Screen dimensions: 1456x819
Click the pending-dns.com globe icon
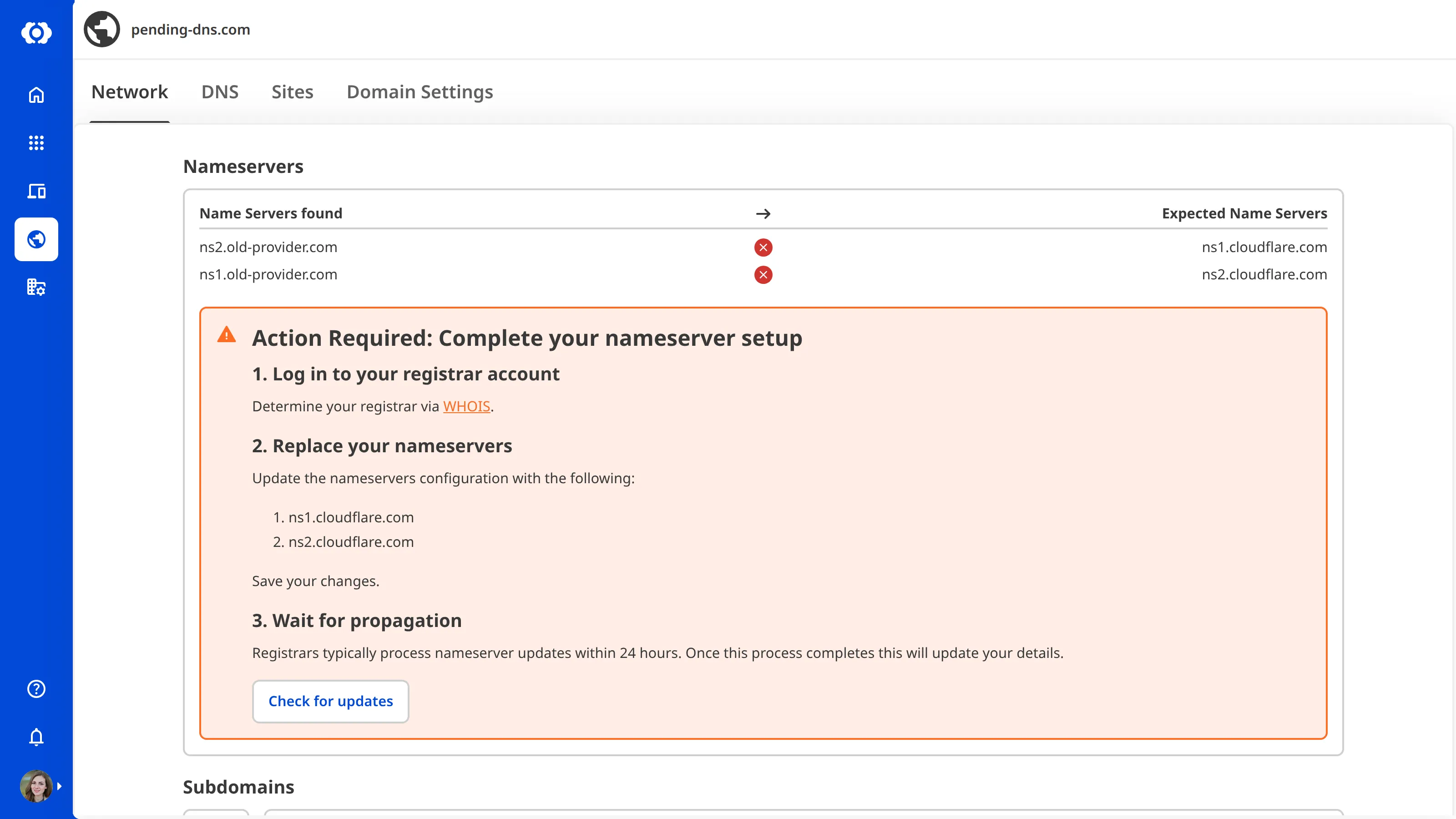click(102, 30)
